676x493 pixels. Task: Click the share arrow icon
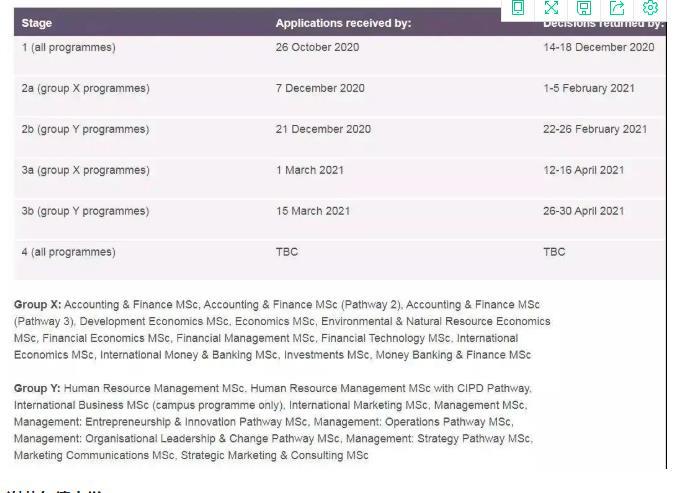pos(617,8)
